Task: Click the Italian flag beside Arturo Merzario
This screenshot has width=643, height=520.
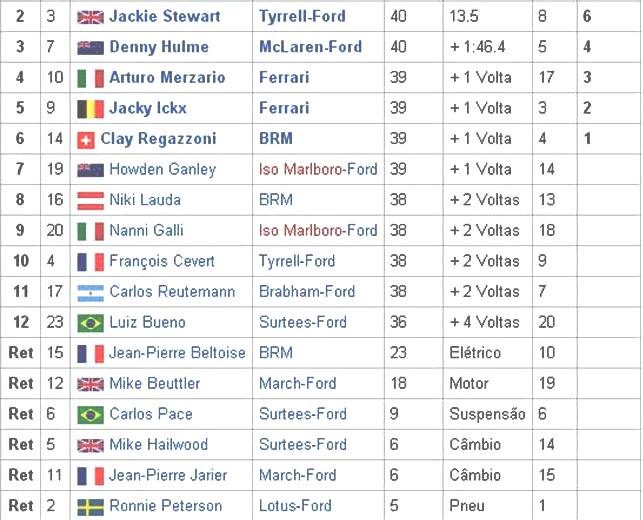Action: (90, 78)
